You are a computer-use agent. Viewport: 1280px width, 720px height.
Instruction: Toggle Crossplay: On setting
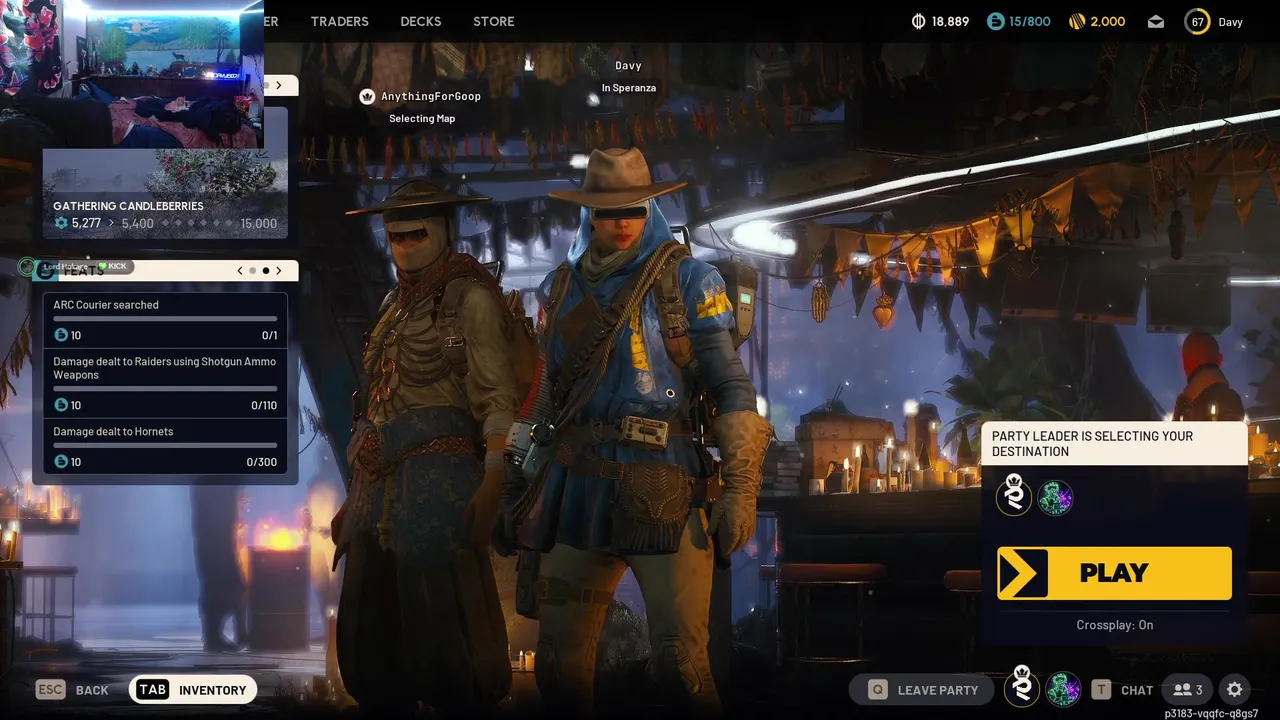1115,625
